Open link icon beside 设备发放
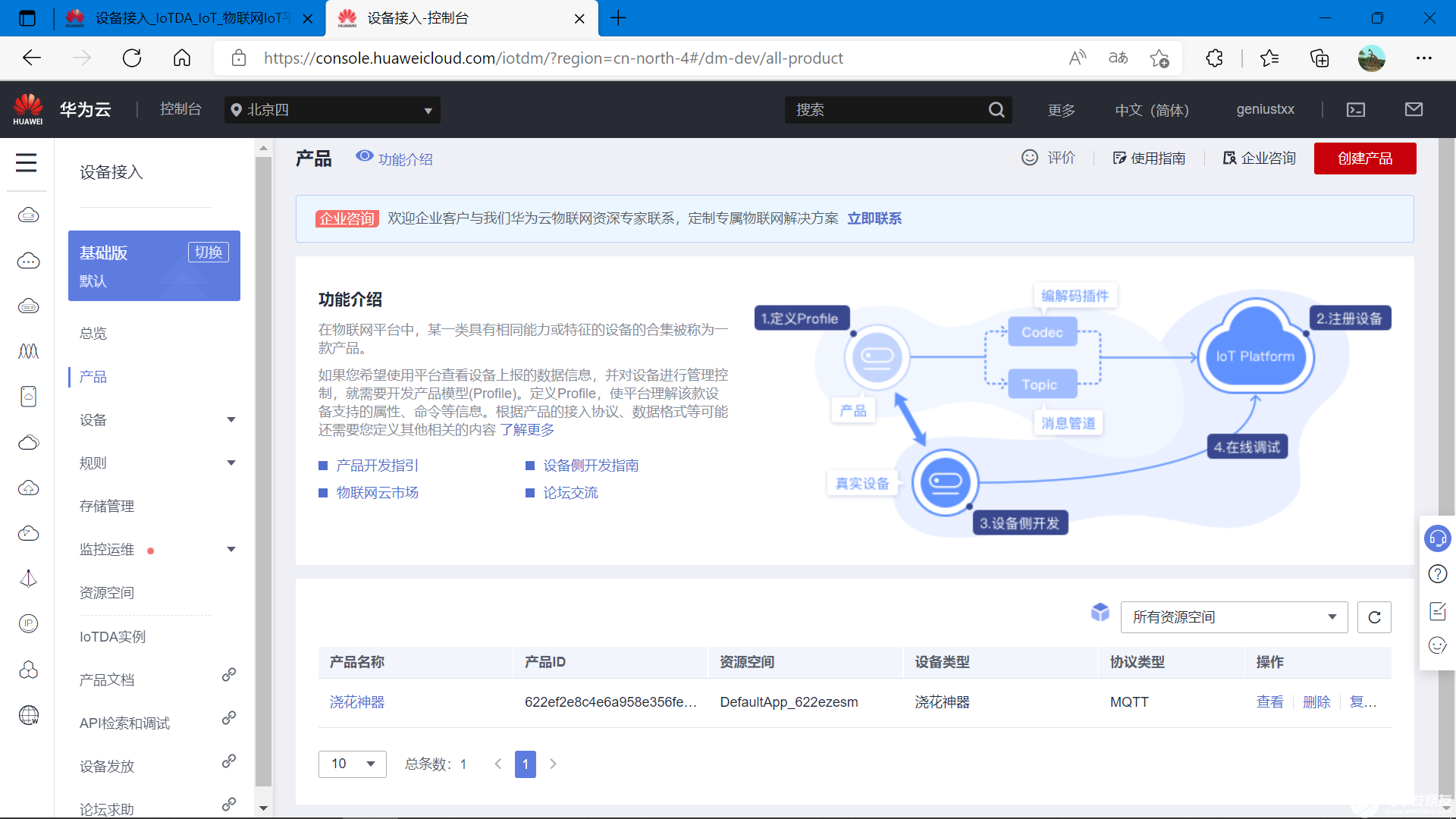 point(228,761)
